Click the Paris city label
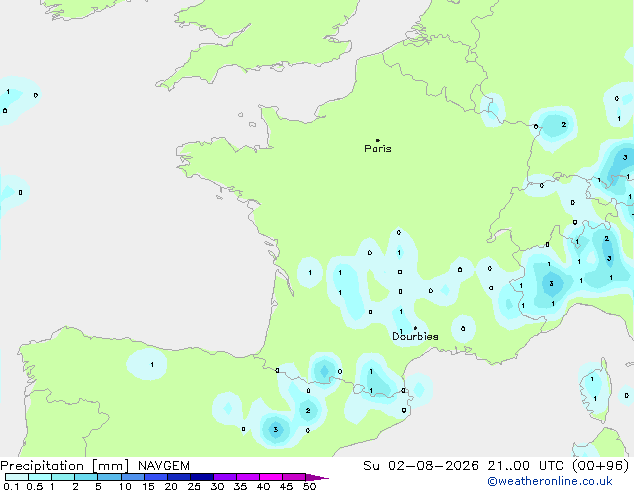 tap(378, 149)
